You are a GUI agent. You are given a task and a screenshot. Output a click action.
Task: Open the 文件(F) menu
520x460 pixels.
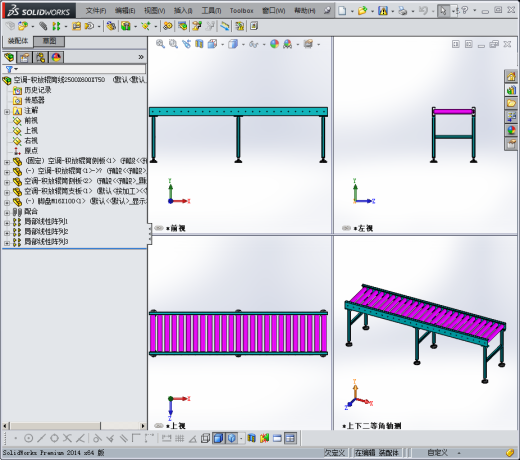(x=96, y=11)
